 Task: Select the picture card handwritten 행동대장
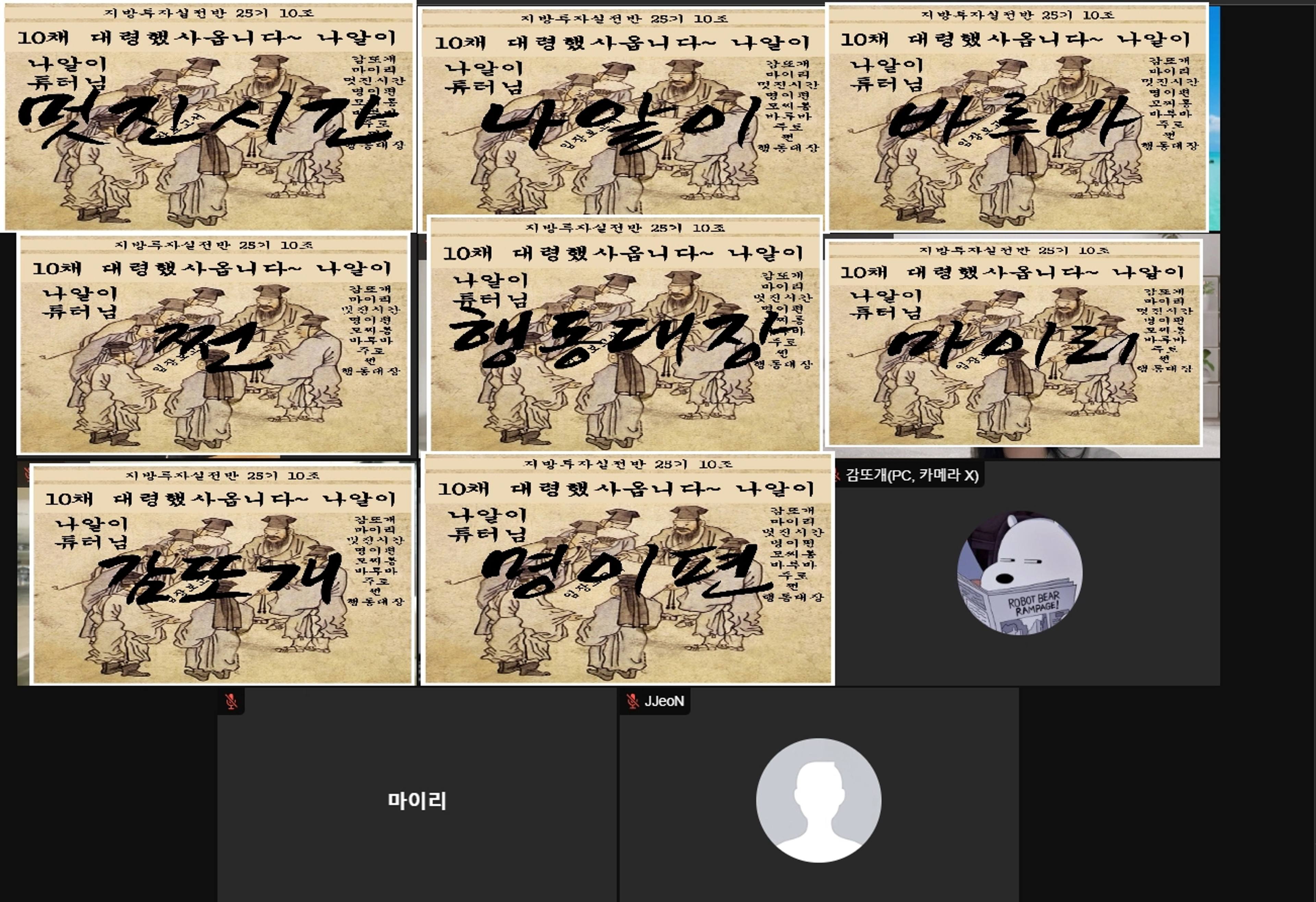coord(625,334)
